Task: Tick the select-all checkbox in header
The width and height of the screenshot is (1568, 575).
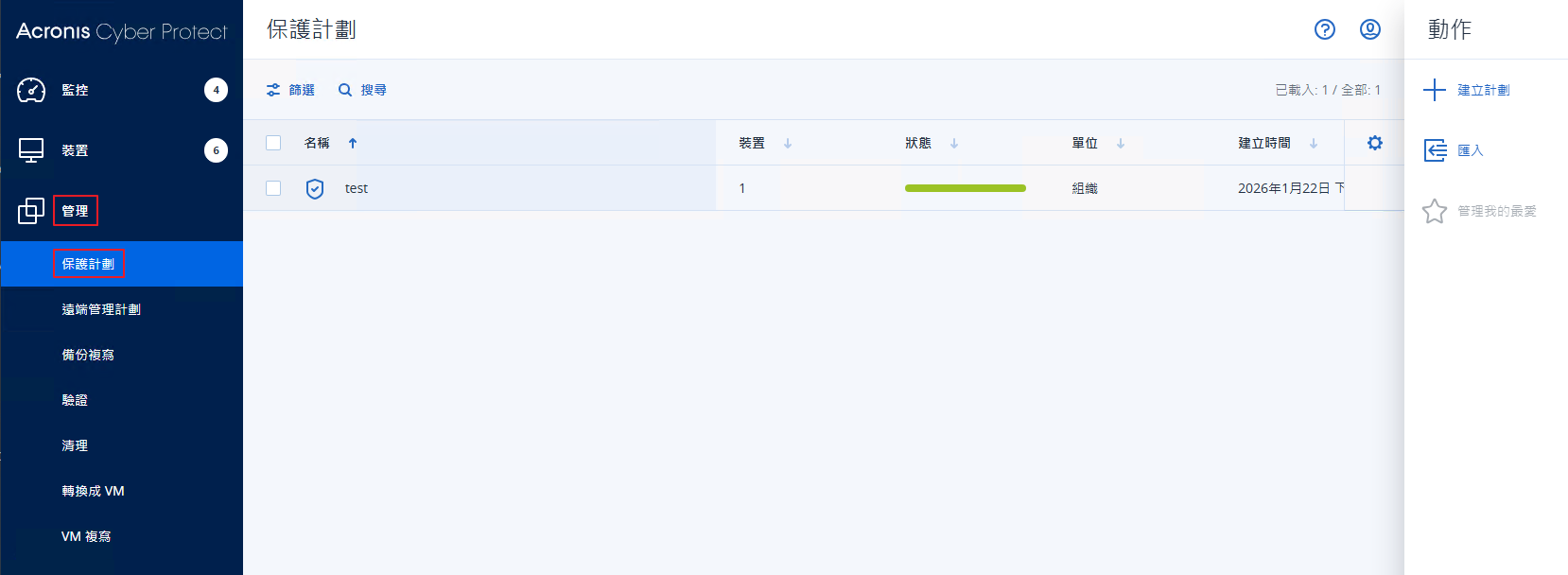Action: point(273,143)
